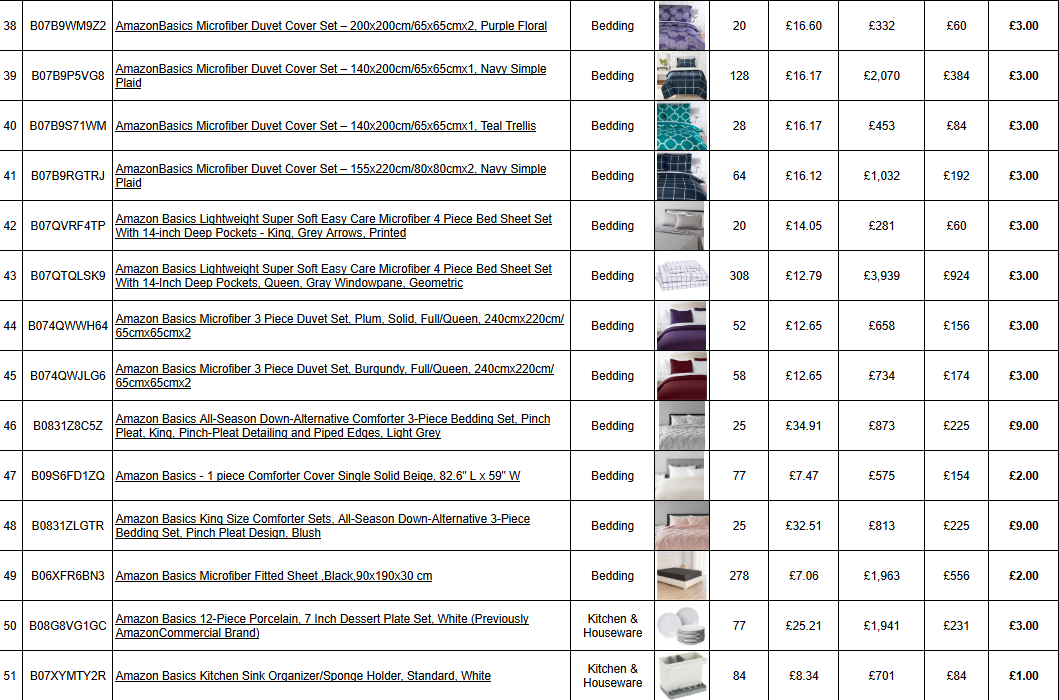
Task: Select the £556 cell
Action: (956, 576)
